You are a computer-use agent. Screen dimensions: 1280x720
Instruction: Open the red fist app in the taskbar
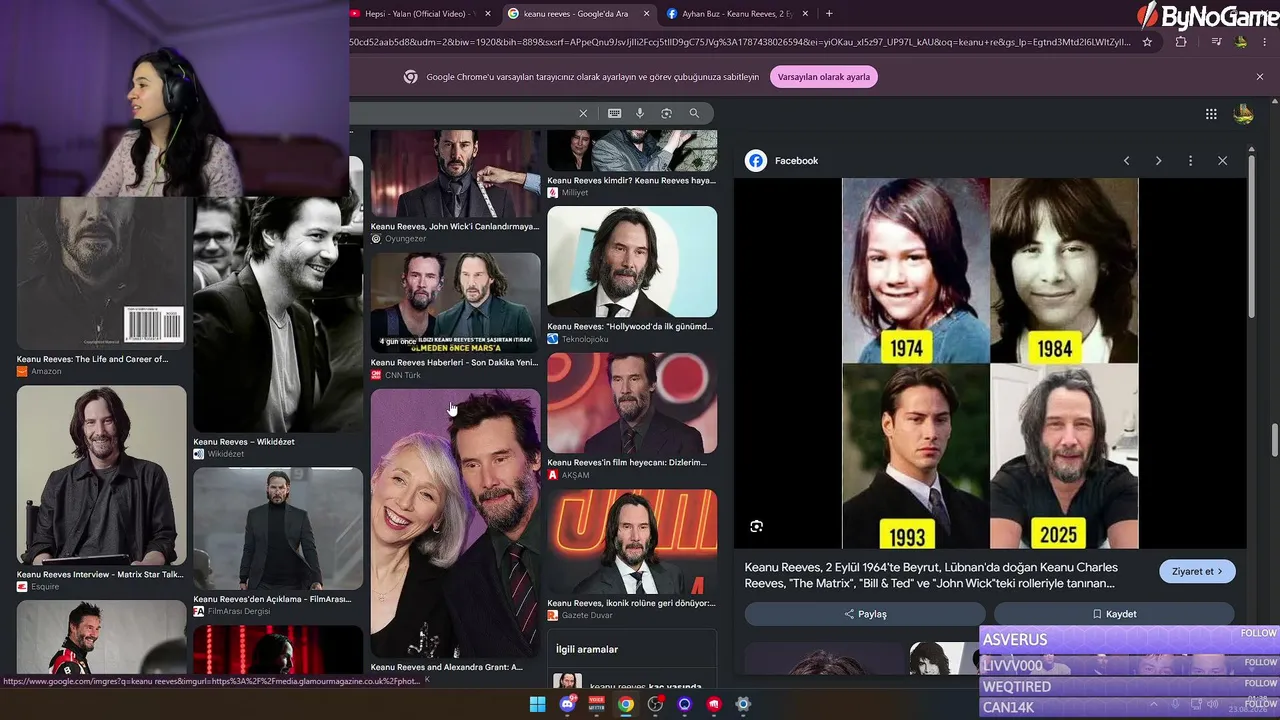[x=714, y=704]
